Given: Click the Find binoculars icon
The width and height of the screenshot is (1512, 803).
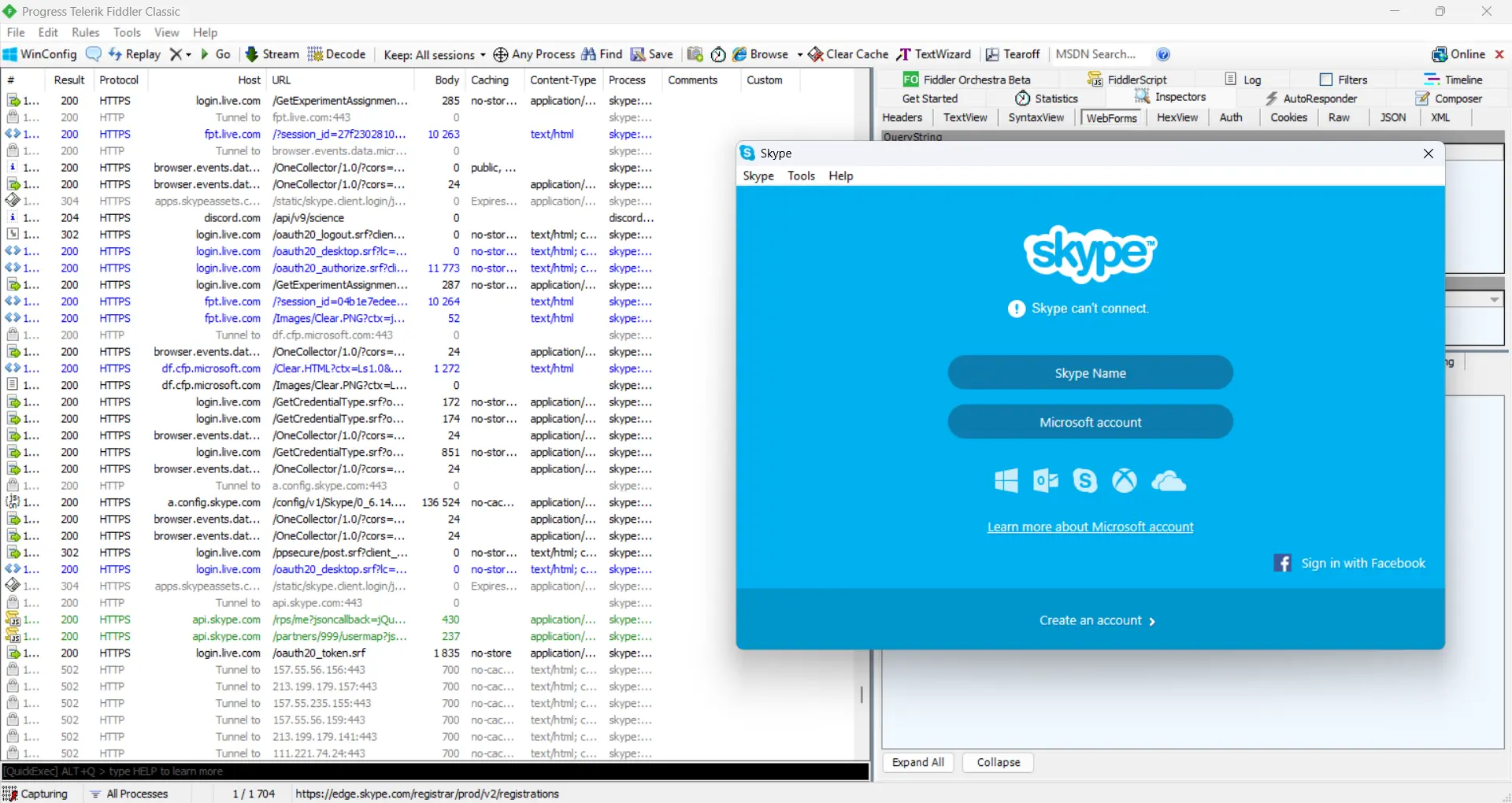Looking at the screenshot, I should point(589,54).
